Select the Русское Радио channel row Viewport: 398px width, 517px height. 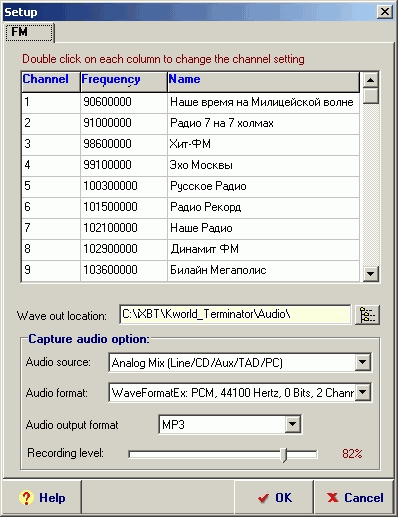click(190, 186)
